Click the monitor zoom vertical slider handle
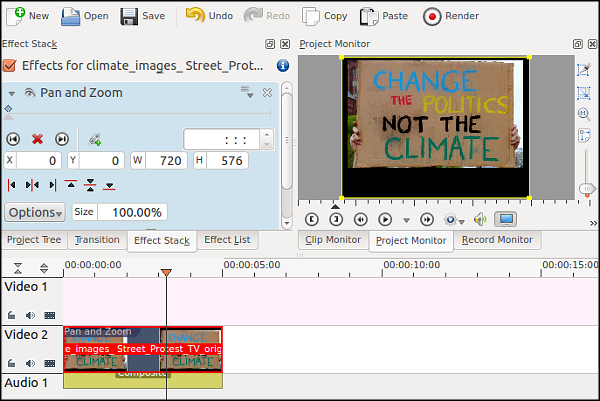The width and height of the screenshot is (600, 401). tap(587, 188)
